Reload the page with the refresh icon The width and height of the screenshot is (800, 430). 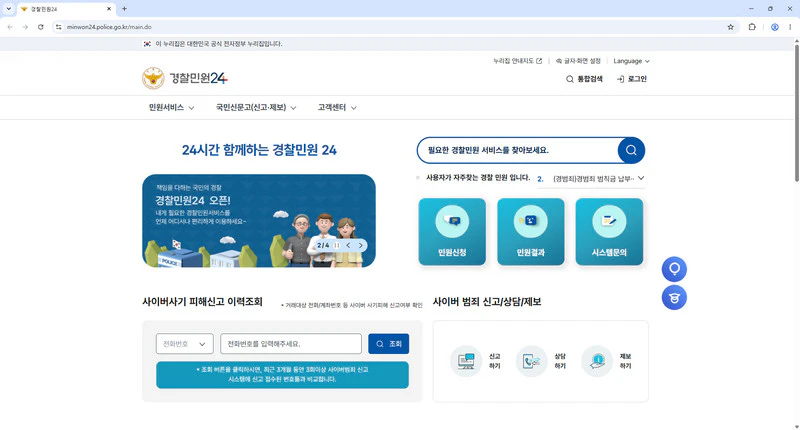click(41, 27)
